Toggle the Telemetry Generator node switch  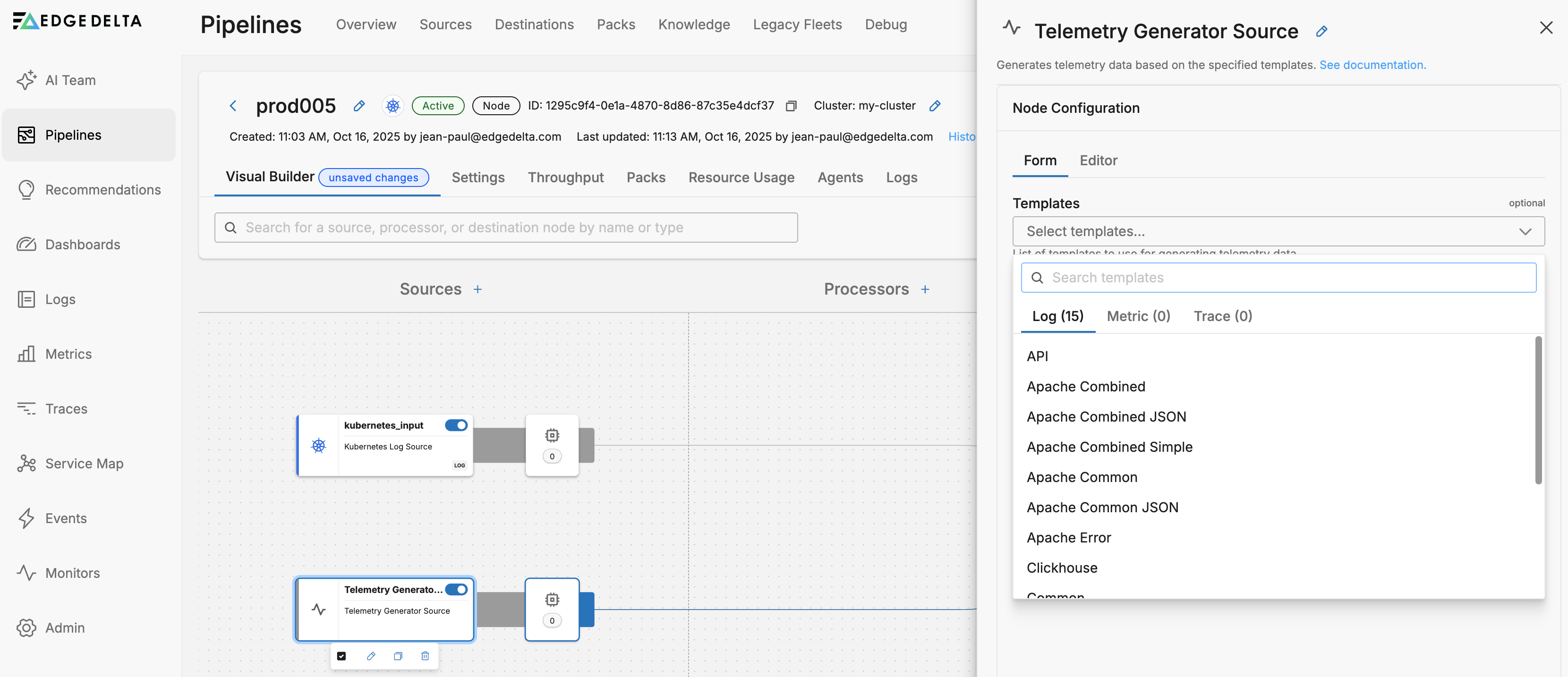pyautogui.click(x=456, y=589)
